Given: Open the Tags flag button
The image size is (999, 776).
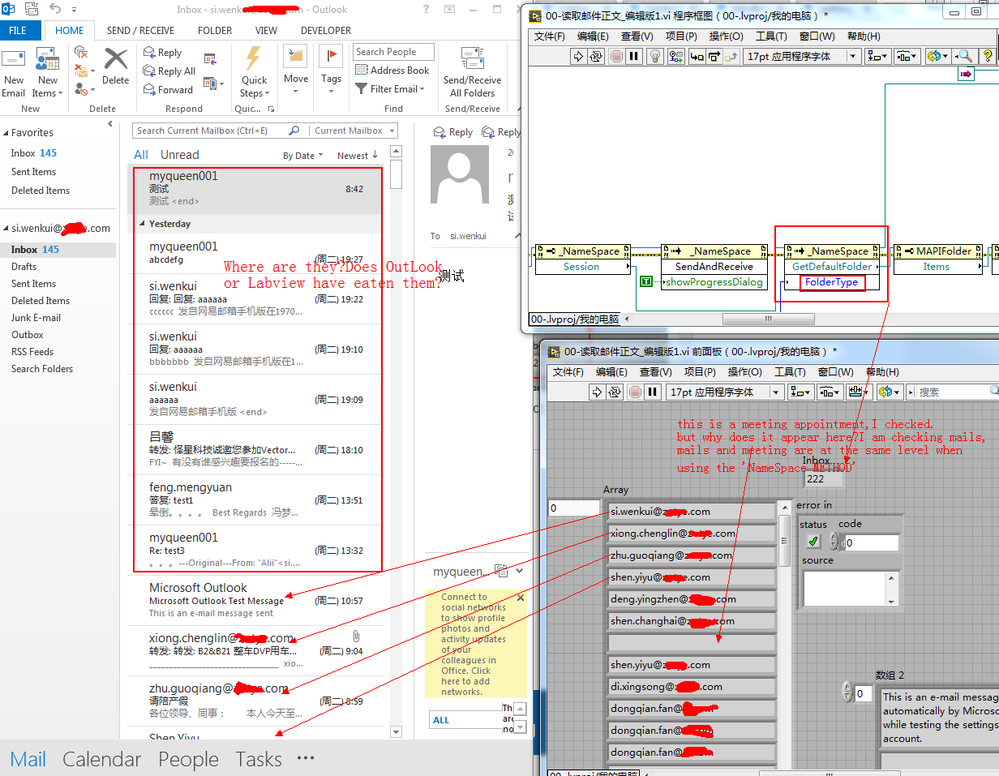Looking at the screenshot, I should click(x=331, y=71).
